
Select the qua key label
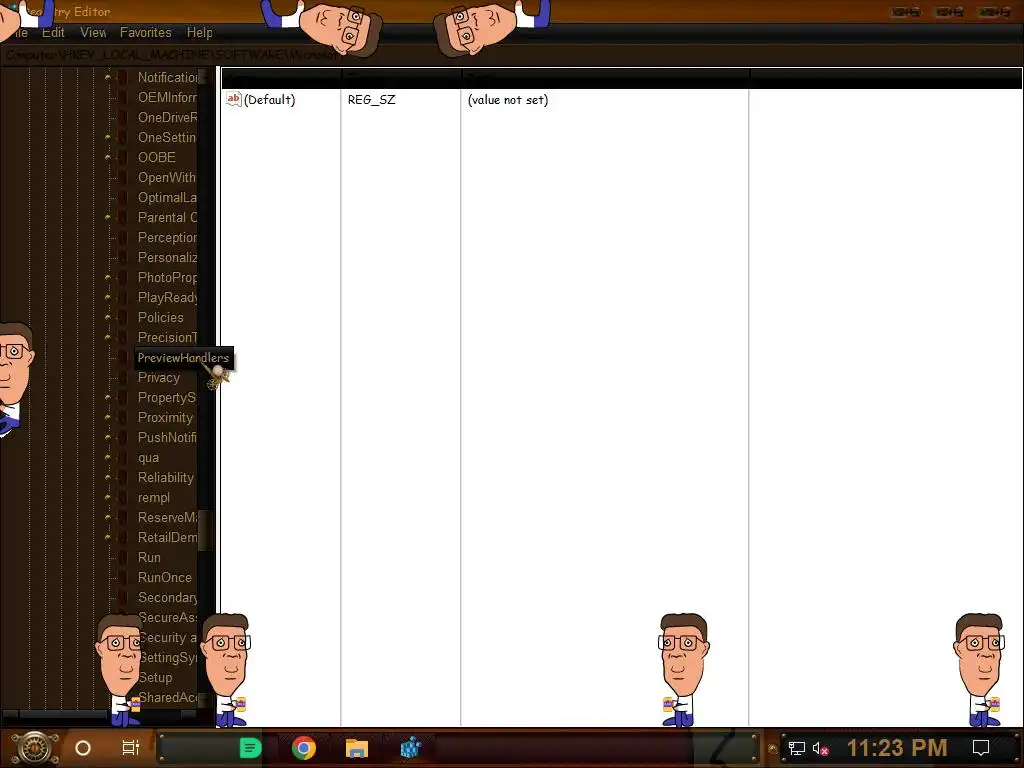coord(148,458)
